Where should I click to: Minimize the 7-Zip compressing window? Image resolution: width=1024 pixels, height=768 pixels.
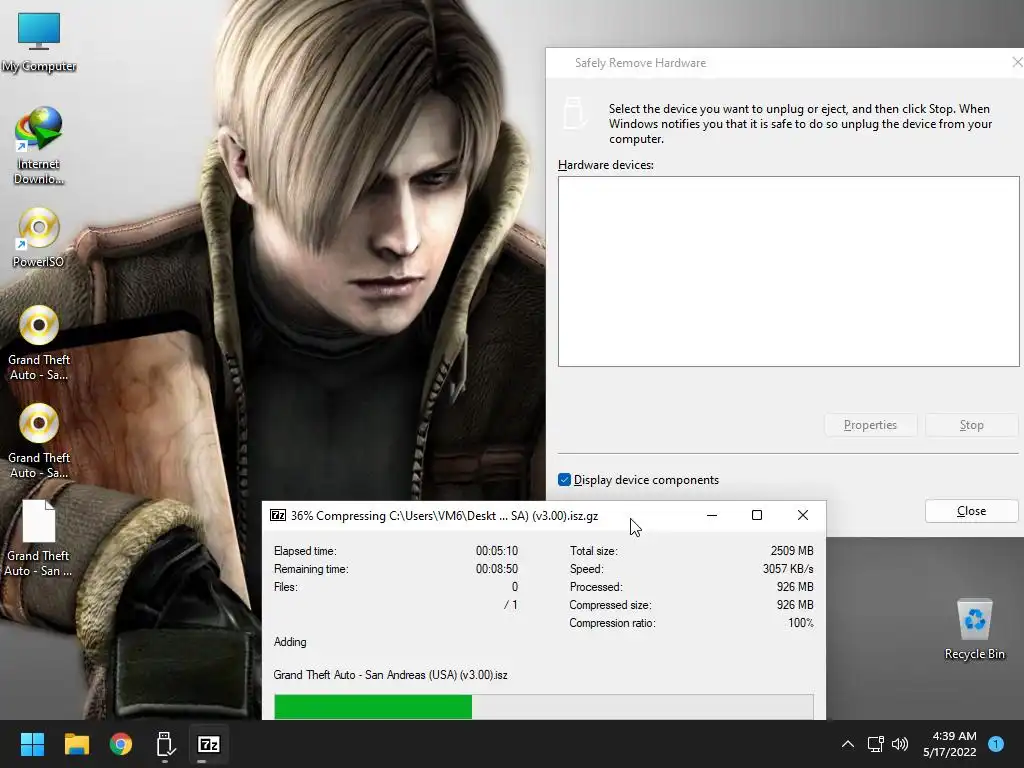[x=712, y=515]
